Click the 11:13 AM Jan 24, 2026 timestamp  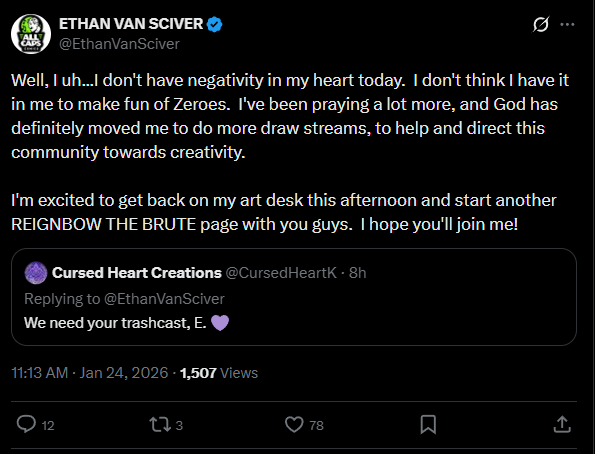90,373
